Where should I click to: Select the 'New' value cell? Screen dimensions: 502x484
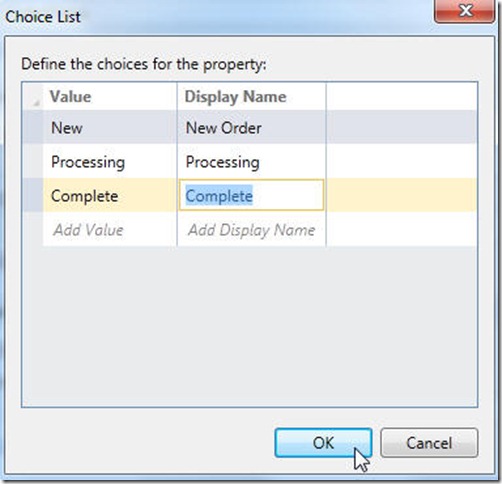click(x=110, y=127)
